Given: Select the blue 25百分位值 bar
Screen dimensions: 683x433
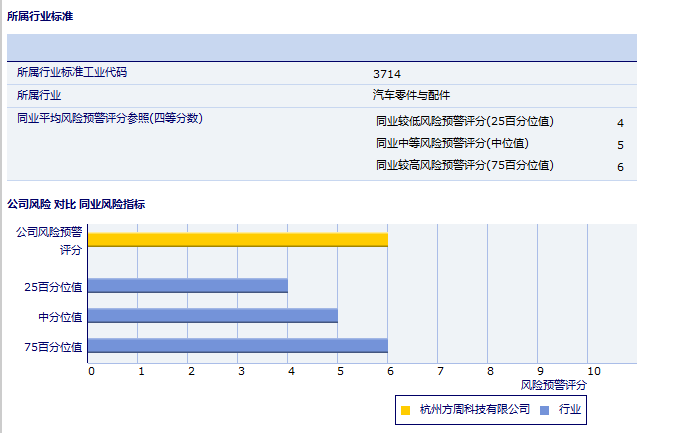Looking at the screenshot, I should (x=187, y=286).
